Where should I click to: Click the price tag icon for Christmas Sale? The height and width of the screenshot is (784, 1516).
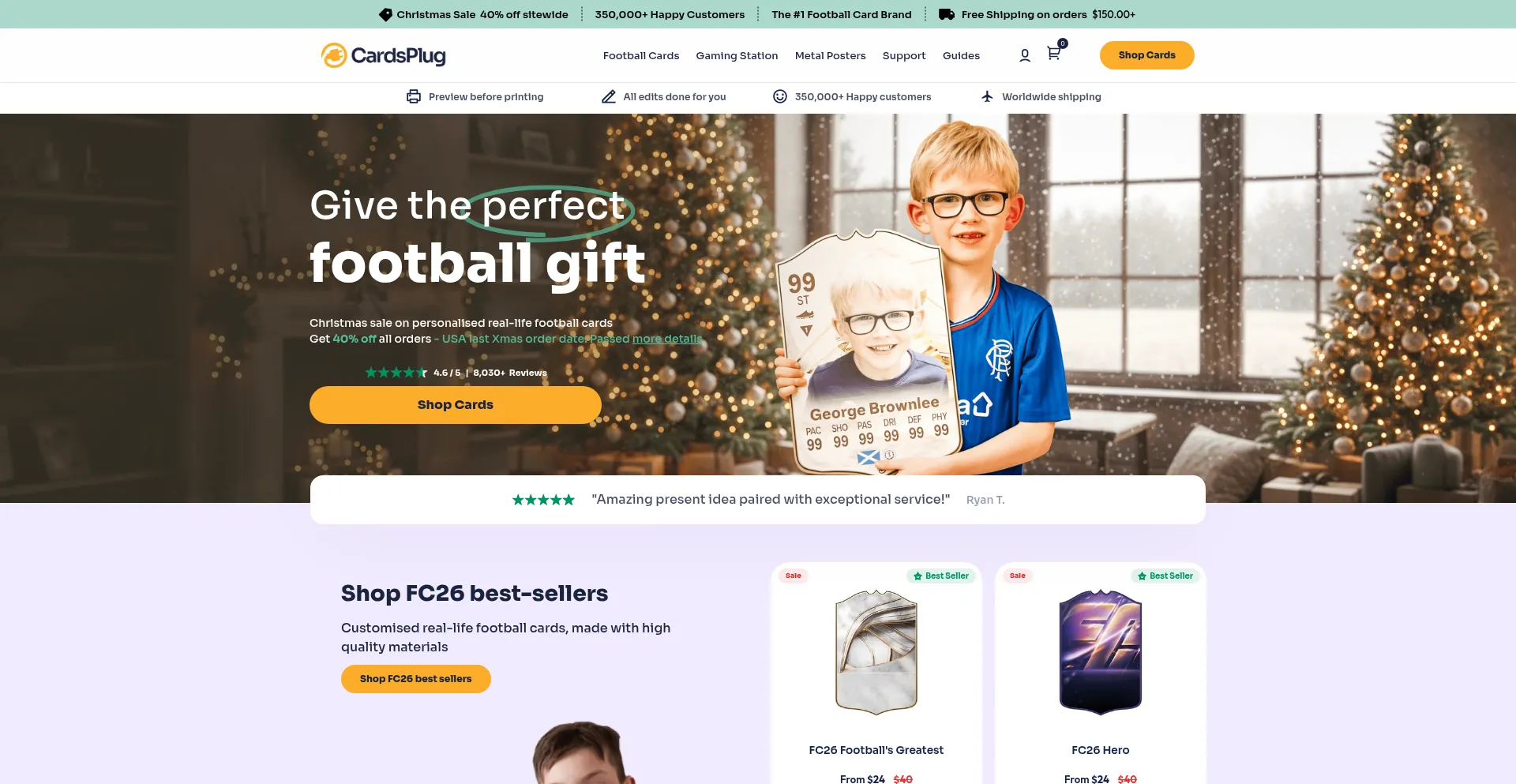pyautogui.click(x=385, y=14)
